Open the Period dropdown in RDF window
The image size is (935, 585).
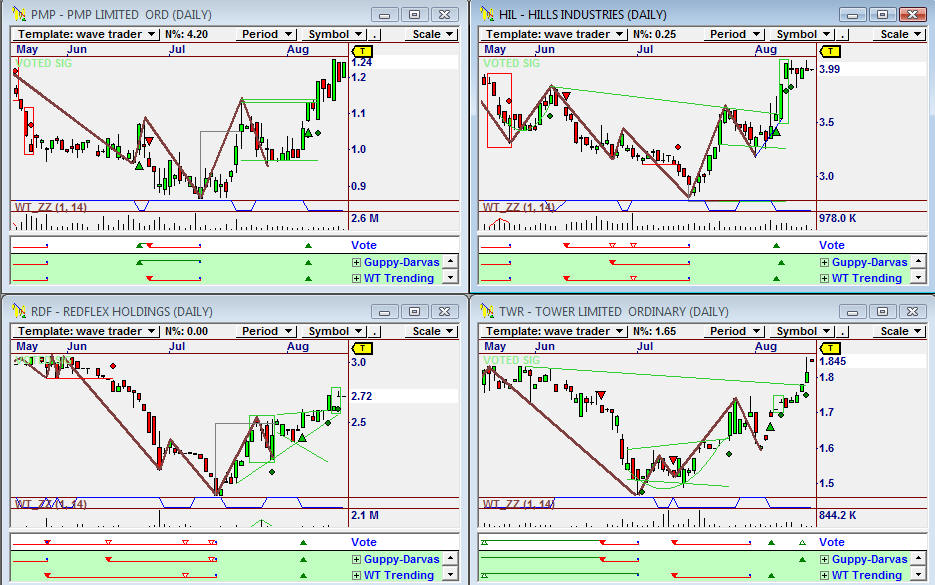[x=267, y=331]
